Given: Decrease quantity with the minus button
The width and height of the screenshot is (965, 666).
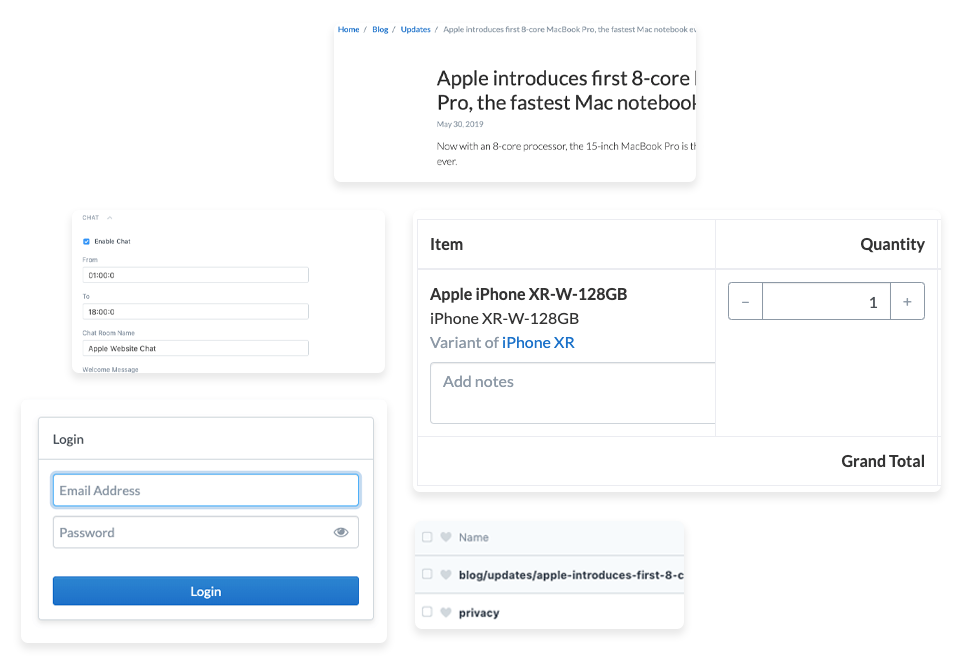Looking at the screenshot, I should 745,302.
